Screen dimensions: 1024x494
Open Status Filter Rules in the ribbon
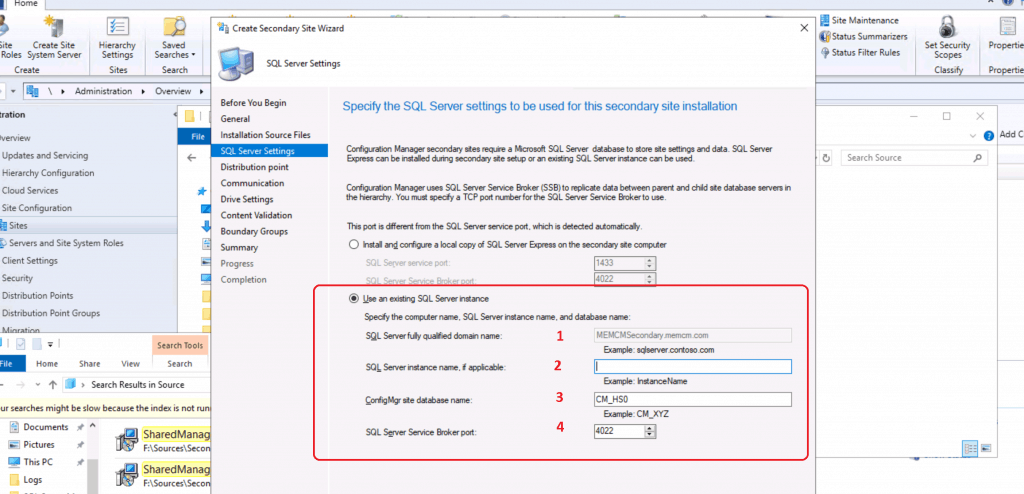pos(861,52)
